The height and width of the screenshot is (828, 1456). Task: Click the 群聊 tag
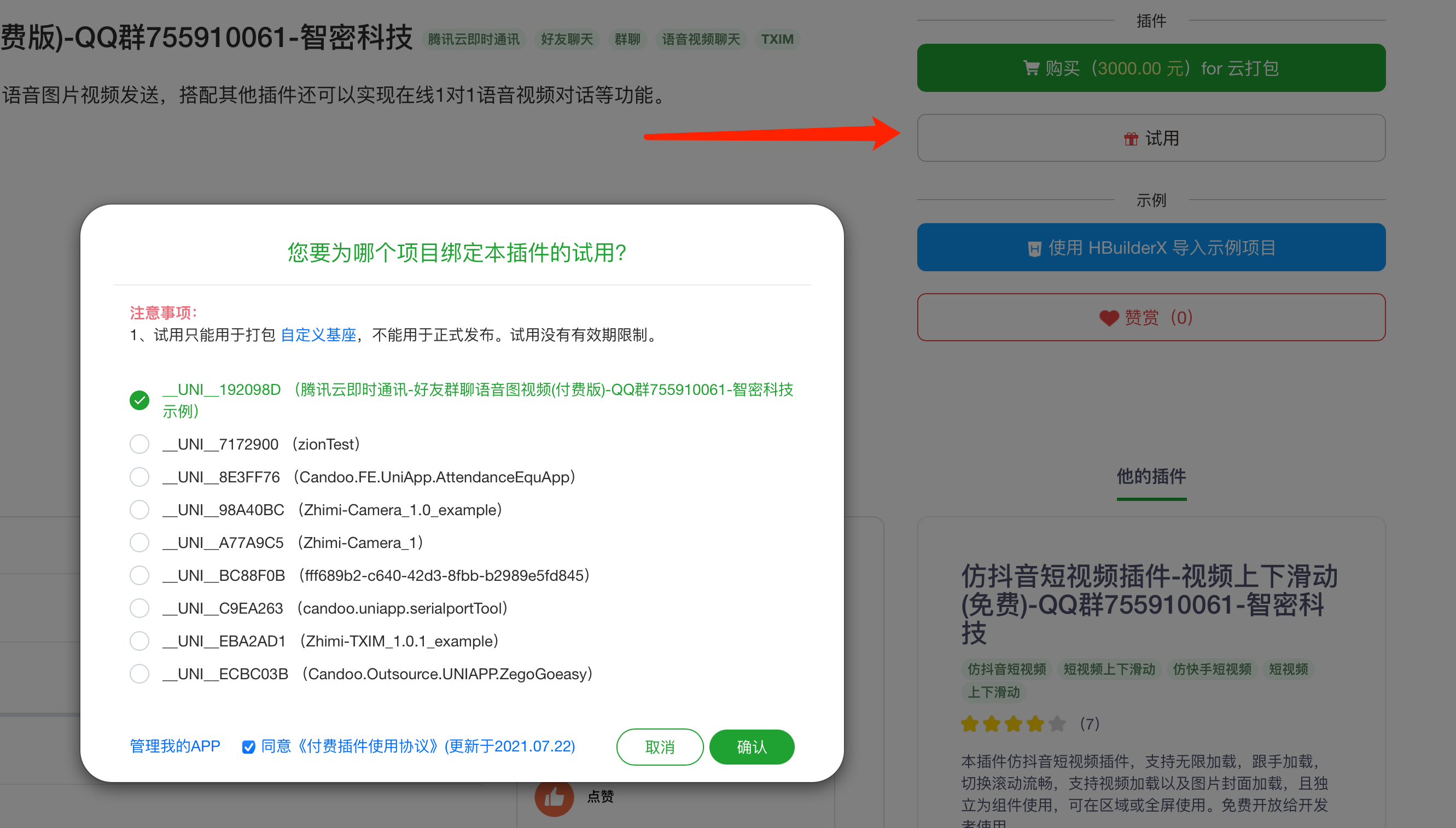click(627, 39)
